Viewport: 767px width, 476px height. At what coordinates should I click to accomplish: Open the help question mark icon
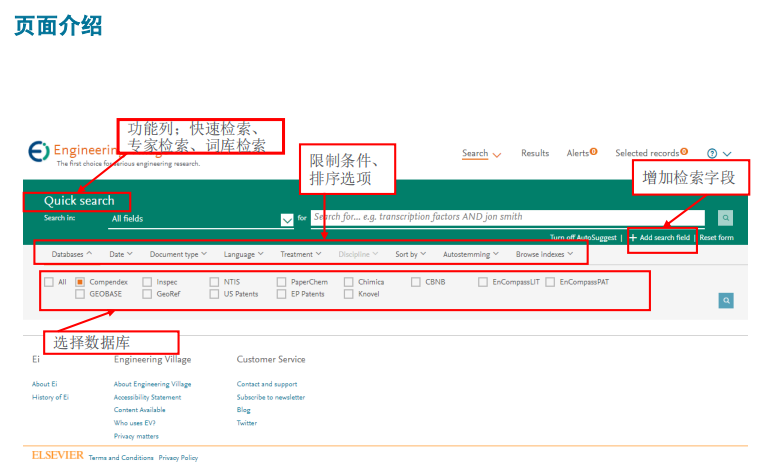pos(712,154)
